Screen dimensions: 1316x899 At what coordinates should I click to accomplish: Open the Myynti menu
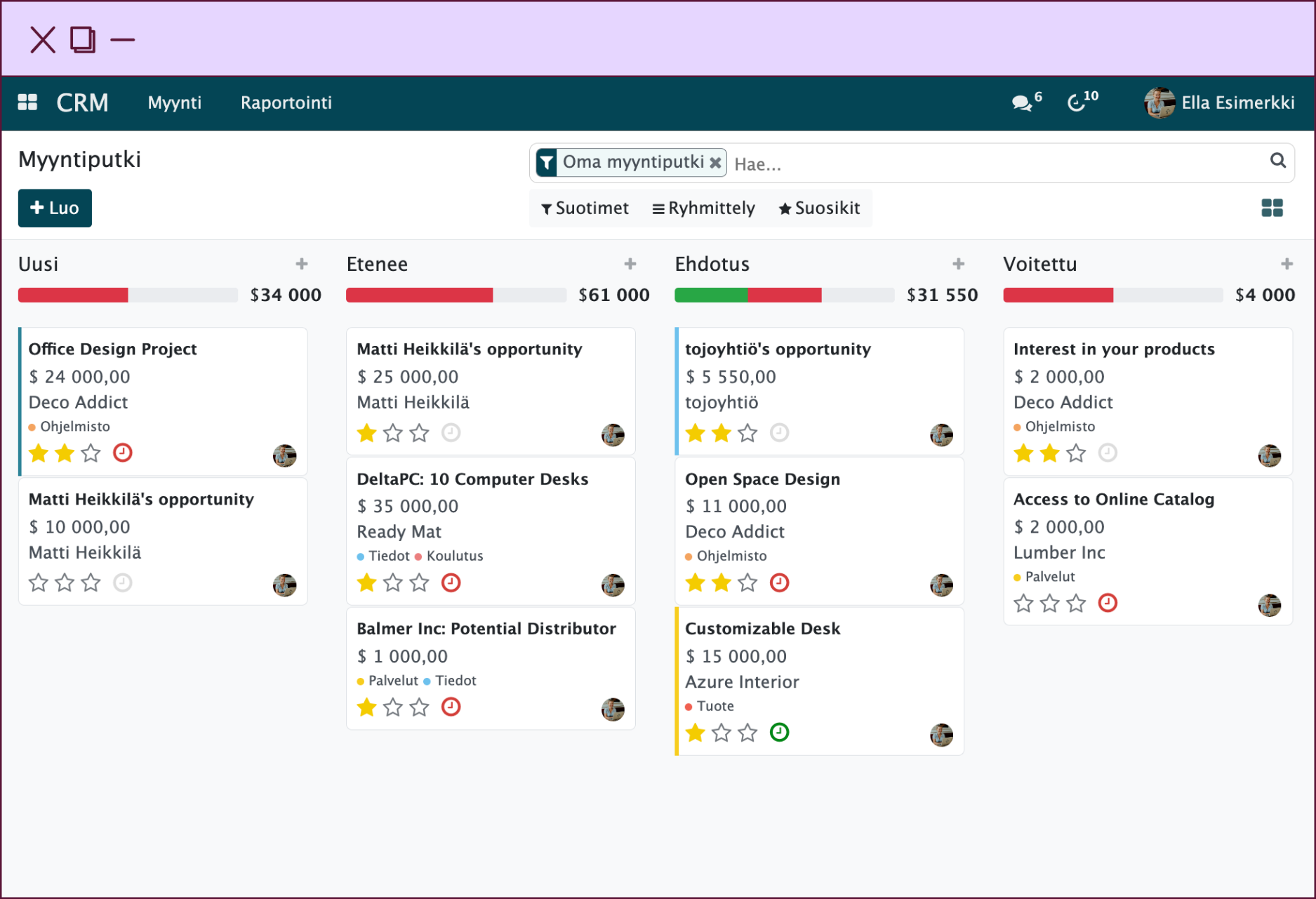[x=174, y=103]
